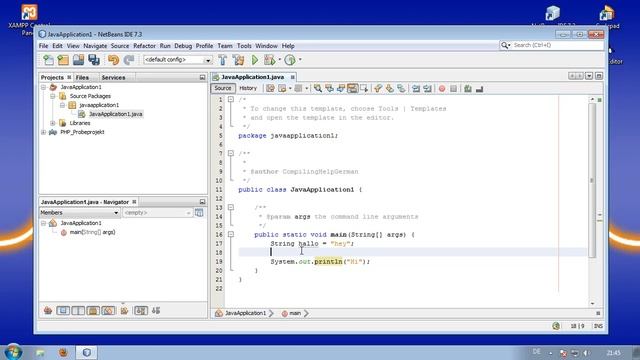Expand the Libraries tree node
Viewport: 640px width, 360px height.
click(x=53, y=123)
